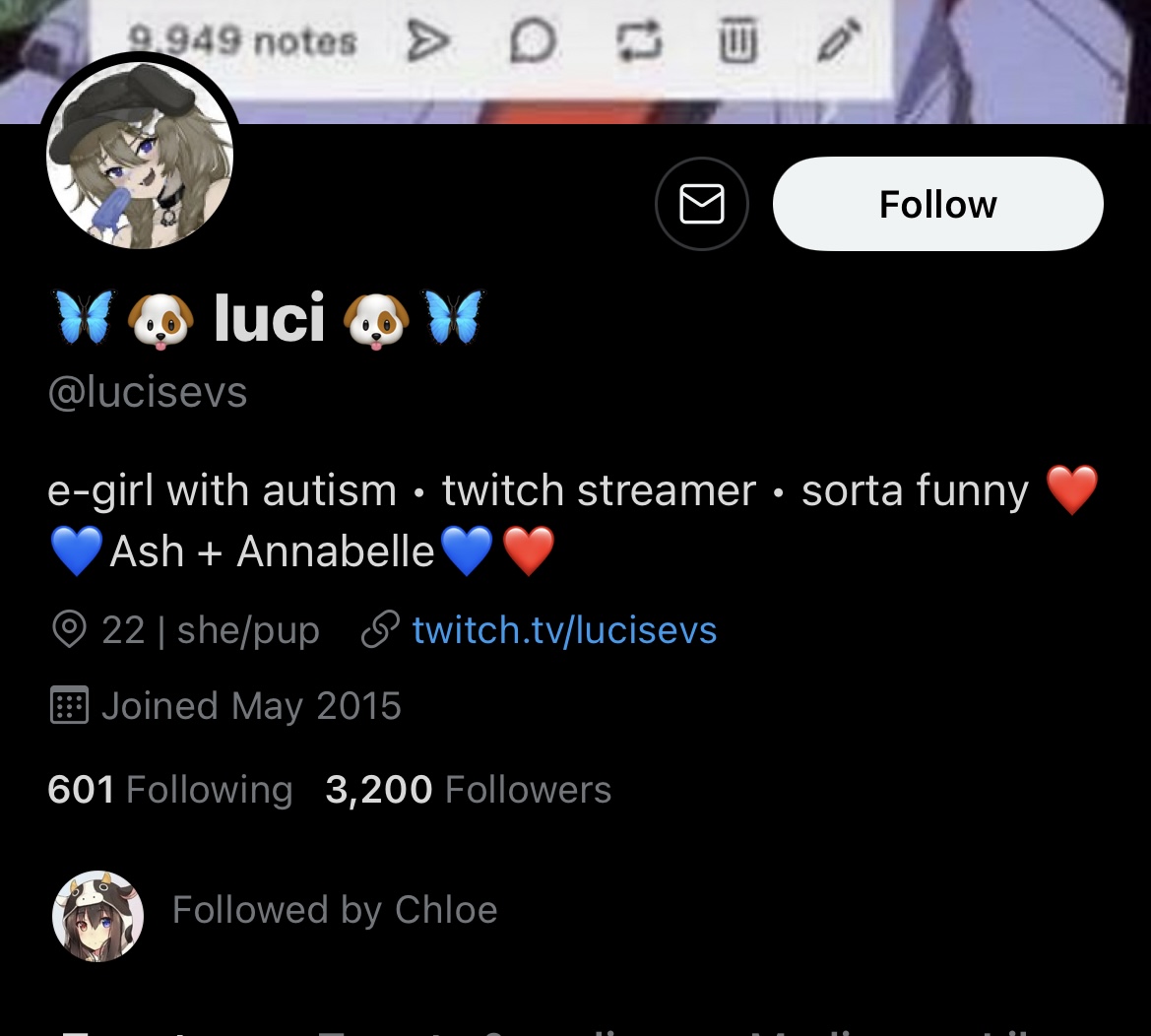Click the location pin icon
The image size is (1151, 1036).
coord(69,630)
